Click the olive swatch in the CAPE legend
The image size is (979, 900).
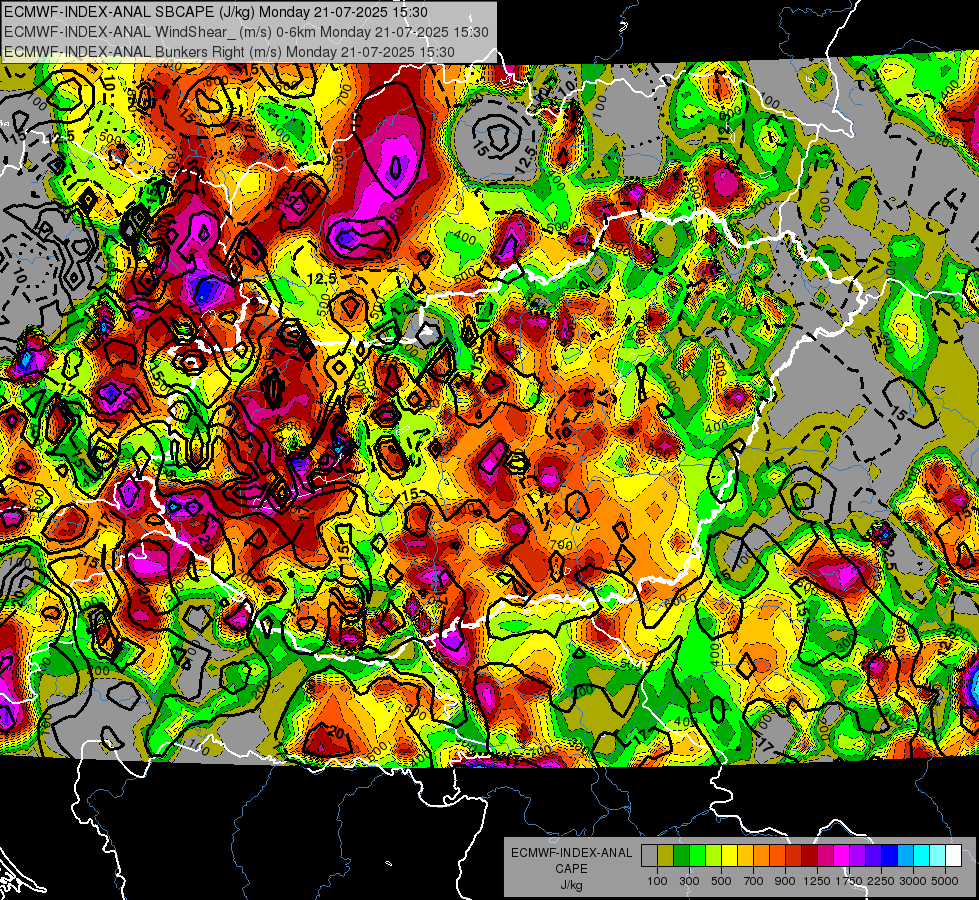point(666,855)
